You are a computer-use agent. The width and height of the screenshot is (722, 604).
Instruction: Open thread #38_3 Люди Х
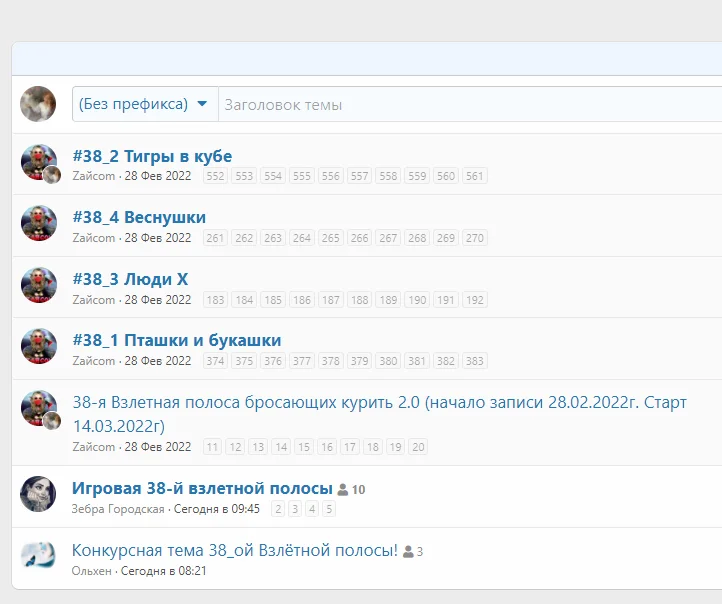pyautogui.click(x=130, y=279)
